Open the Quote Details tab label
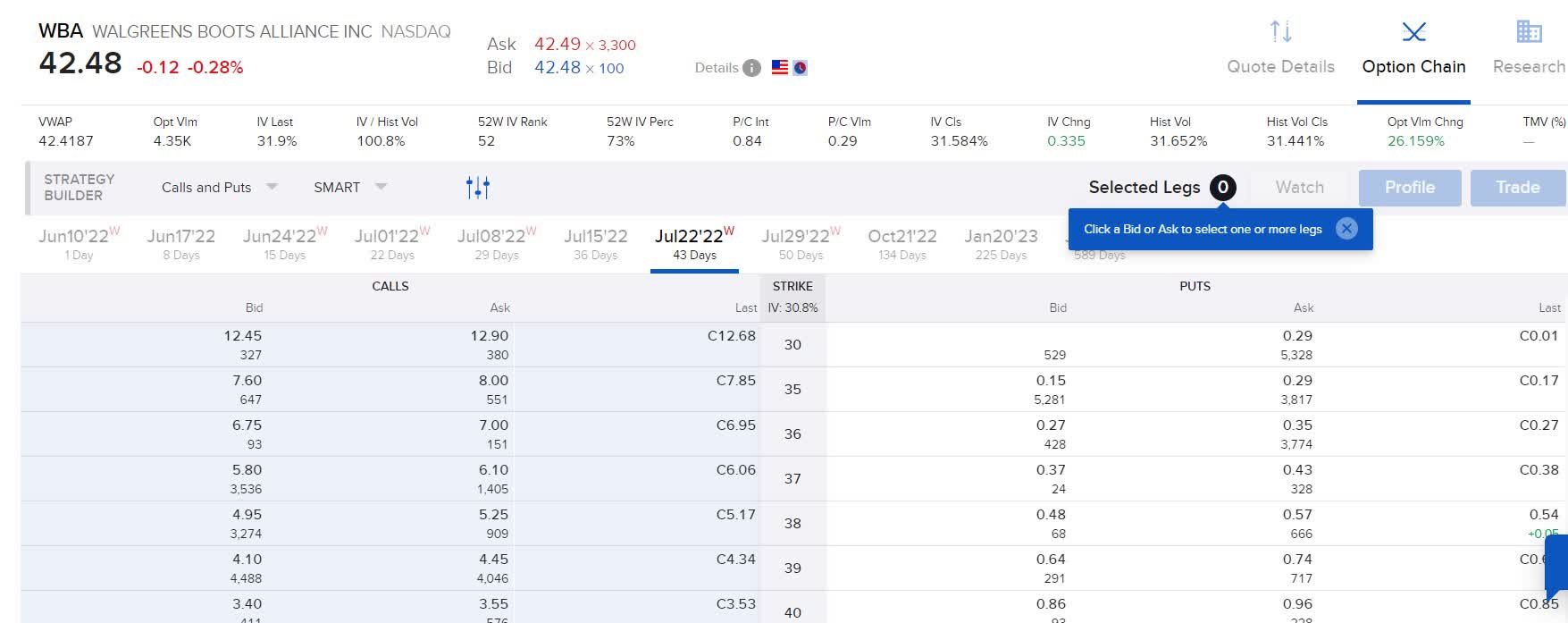This screenshot has width=1568, height=623. point(1280,67)
